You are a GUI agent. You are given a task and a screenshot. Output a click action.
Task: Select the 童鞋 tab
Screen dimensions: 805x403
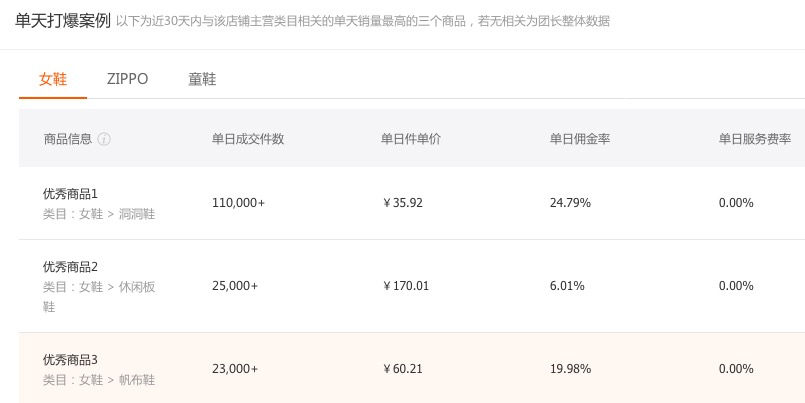pos(202,79)
